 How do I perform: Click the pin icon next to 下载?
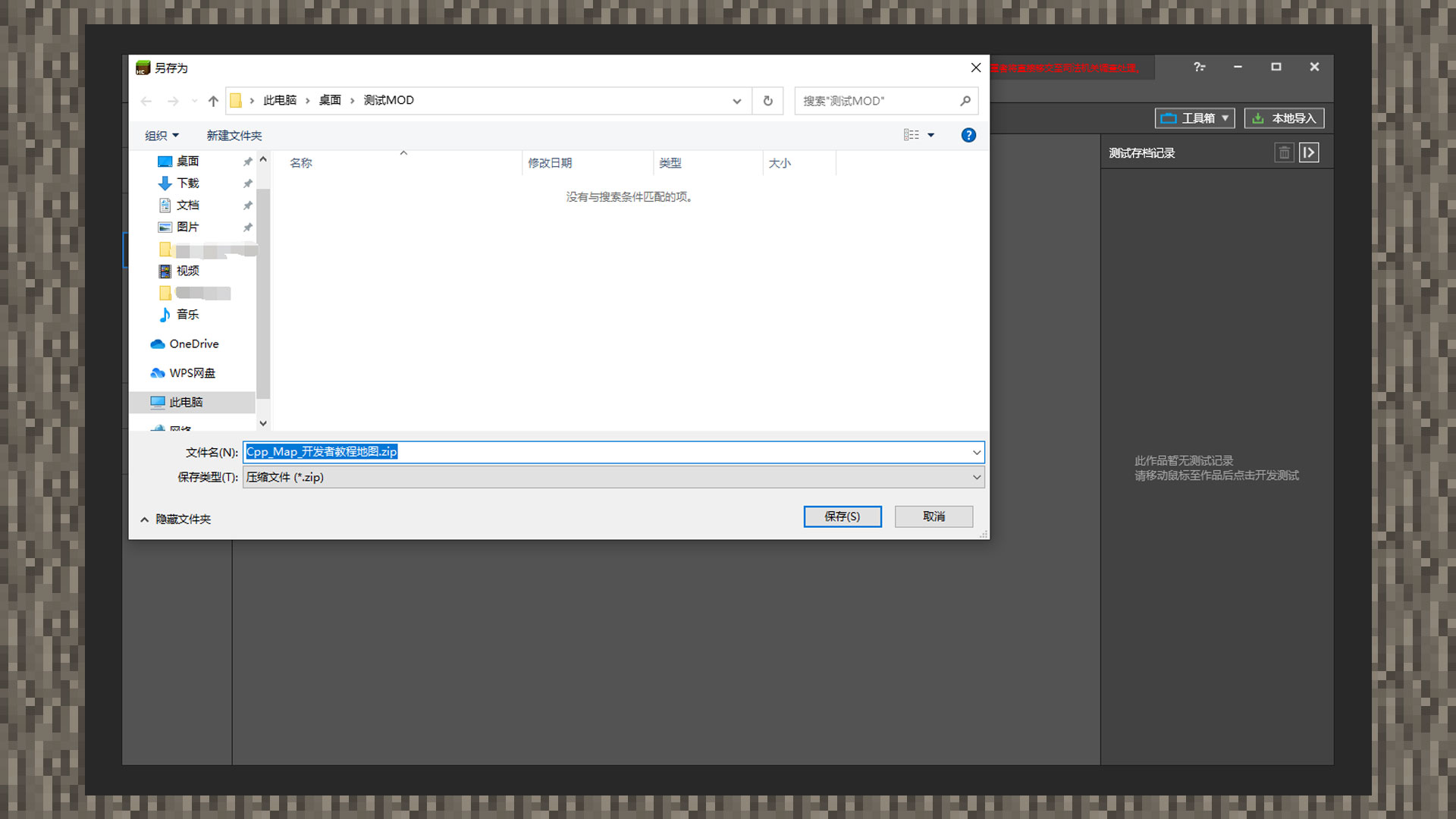tap(247, 184)
